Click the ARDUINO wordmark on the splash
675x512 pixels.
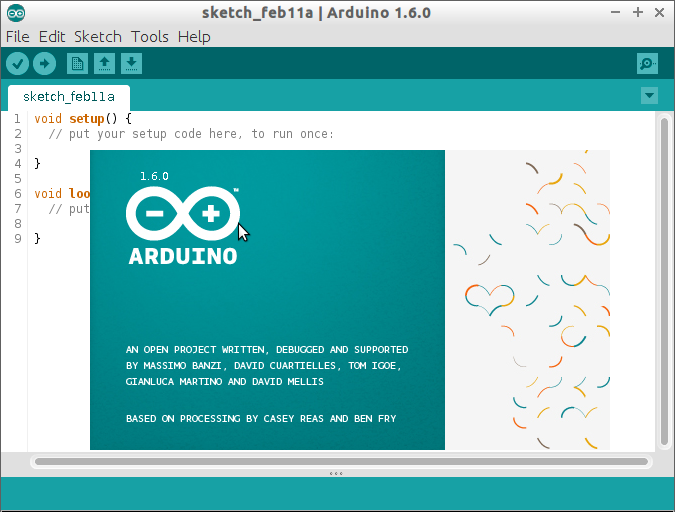(x=183, y=256)
